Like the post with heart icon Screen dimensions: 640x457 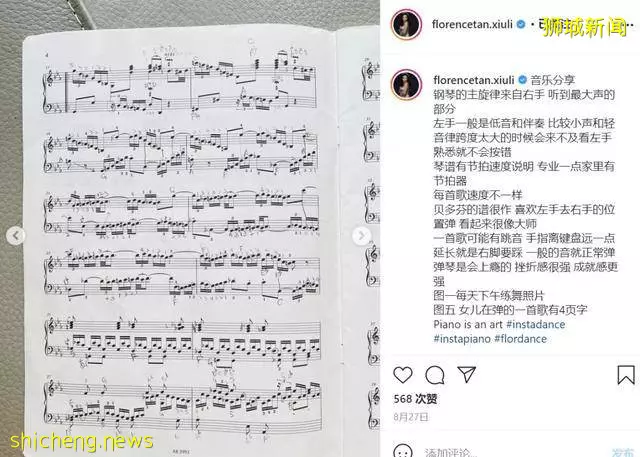[403, 375]
